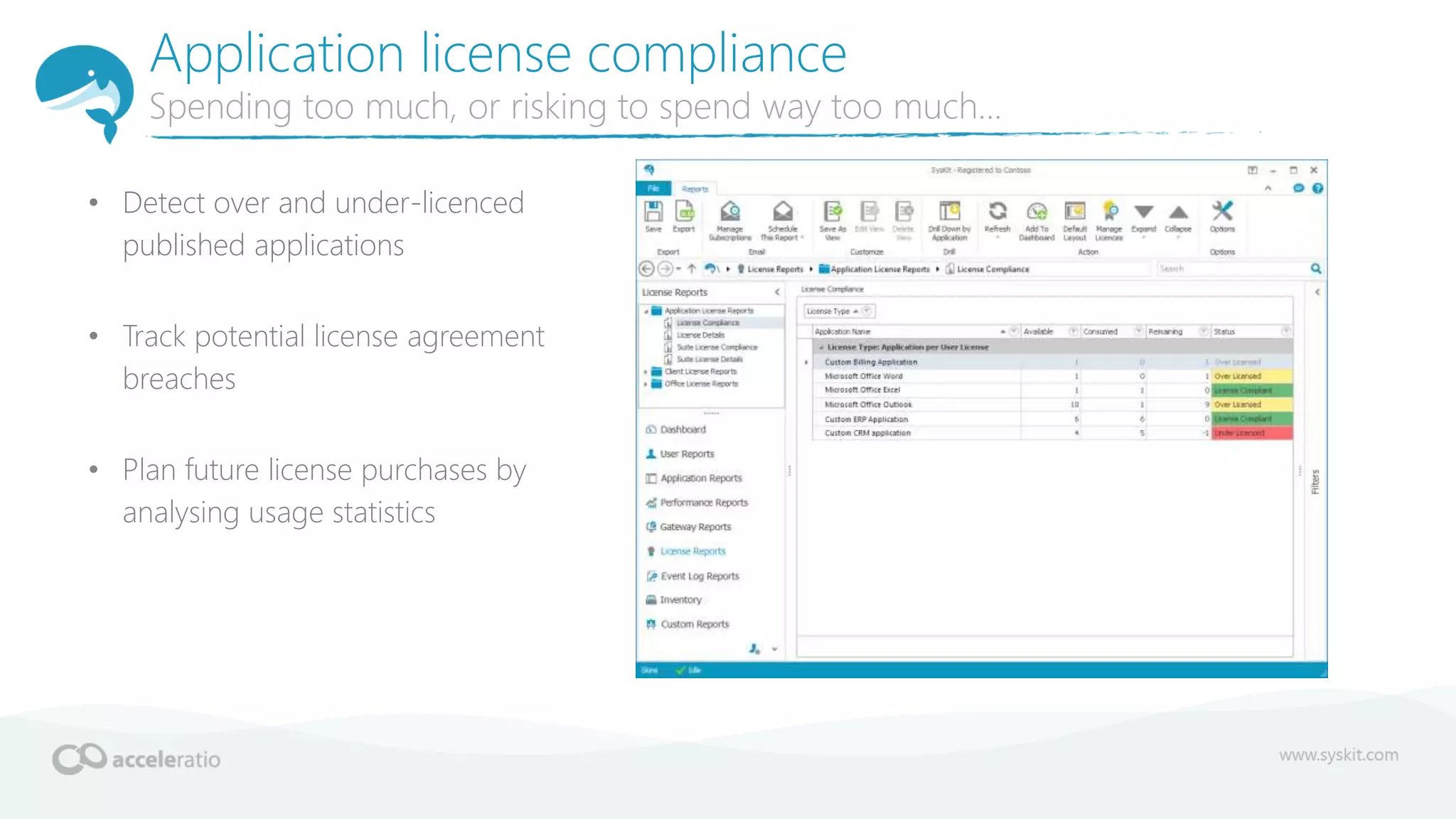
Task: Open Custom Reports in the sidebar
Action: [687, 624]
